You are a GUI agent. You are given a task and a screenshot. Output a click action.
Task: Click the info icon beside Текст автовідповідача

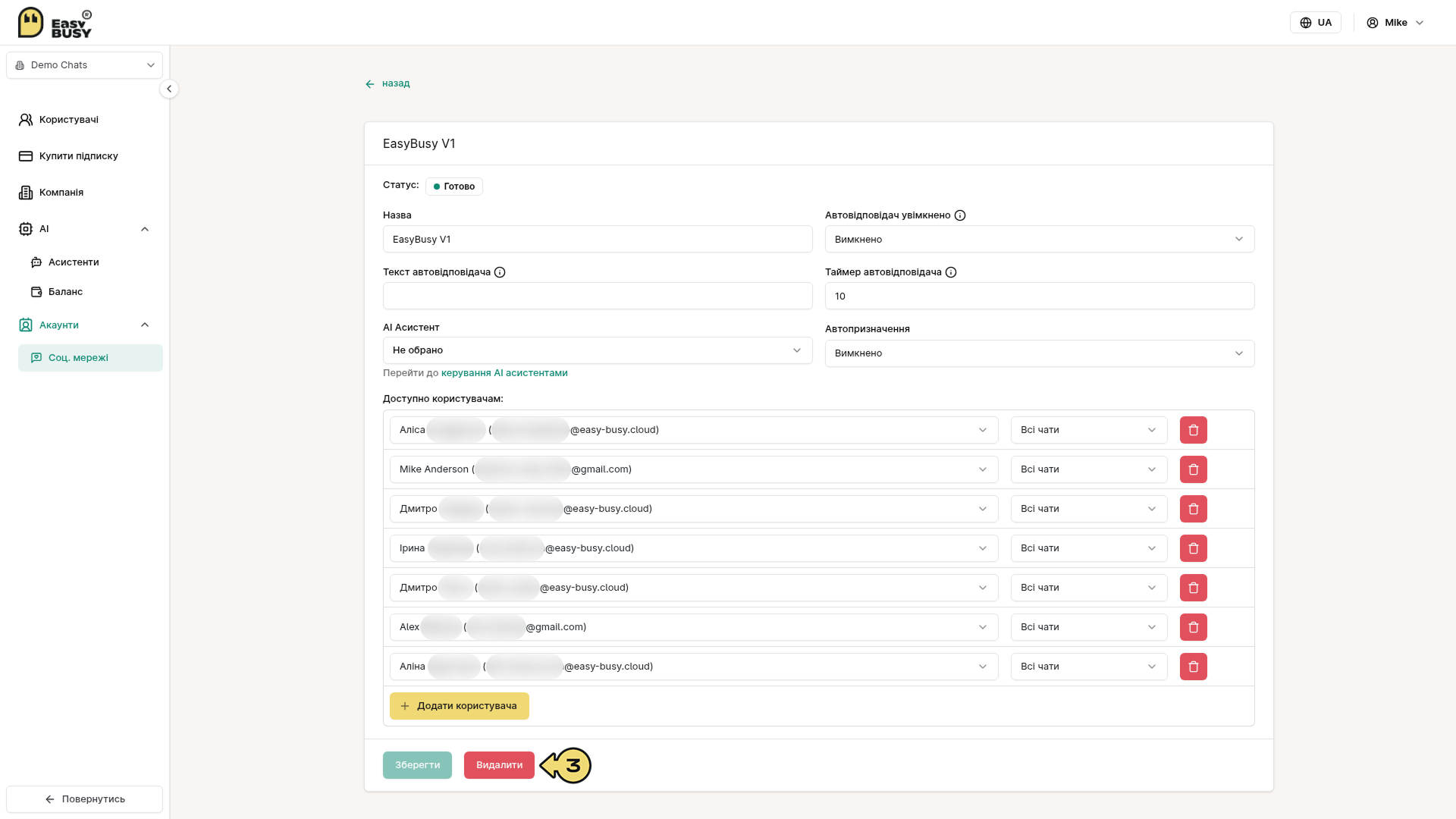(x=500, y=272)
